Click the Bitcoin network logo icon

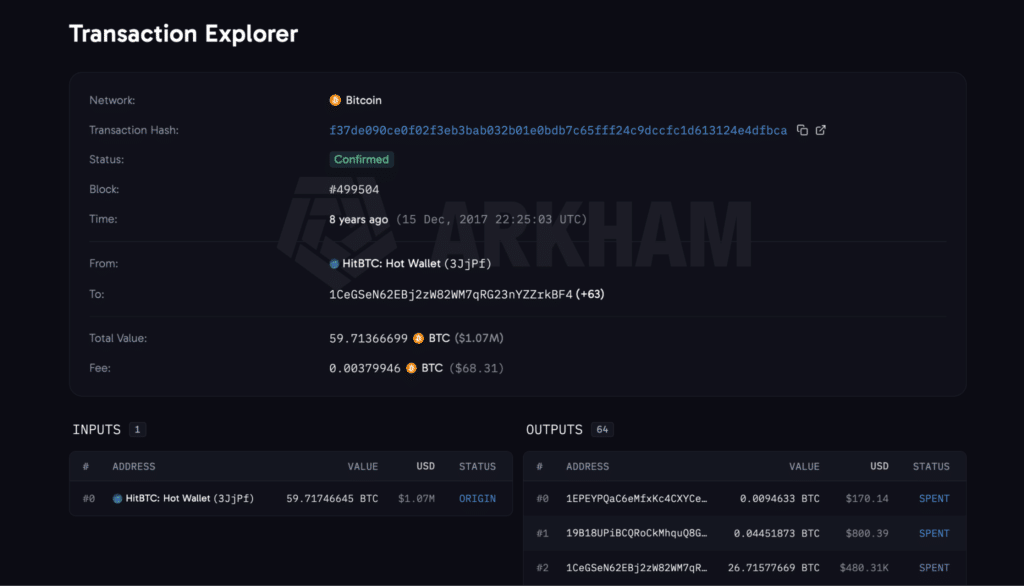click(335, 100)
